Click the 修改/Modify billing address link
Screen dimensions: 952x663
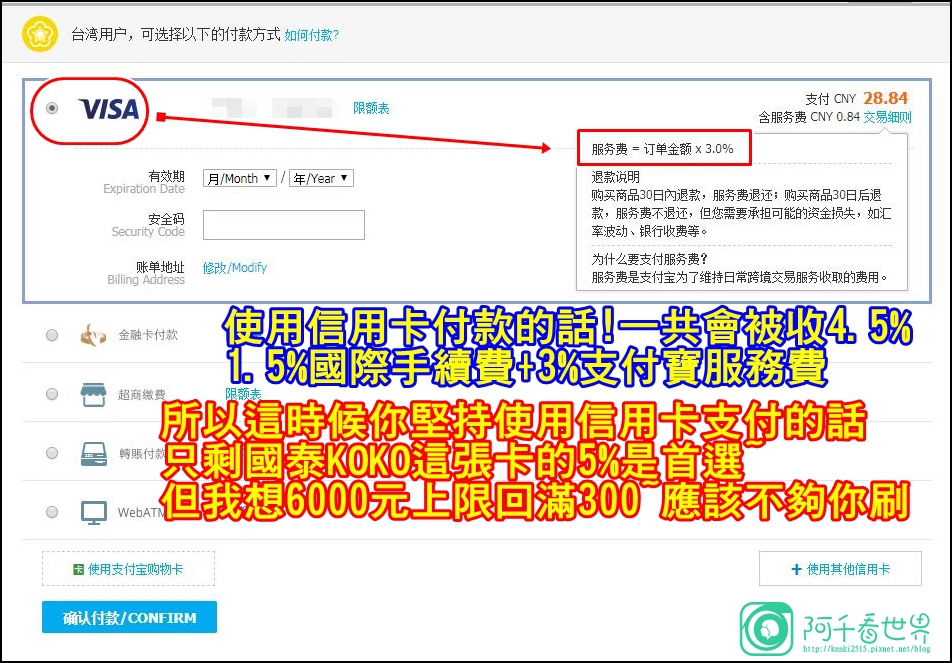[234, 268]
